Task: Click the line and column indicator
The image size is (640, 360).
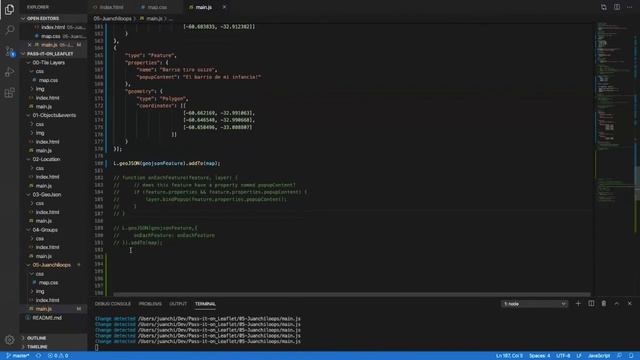Action: tap(509, 356)
